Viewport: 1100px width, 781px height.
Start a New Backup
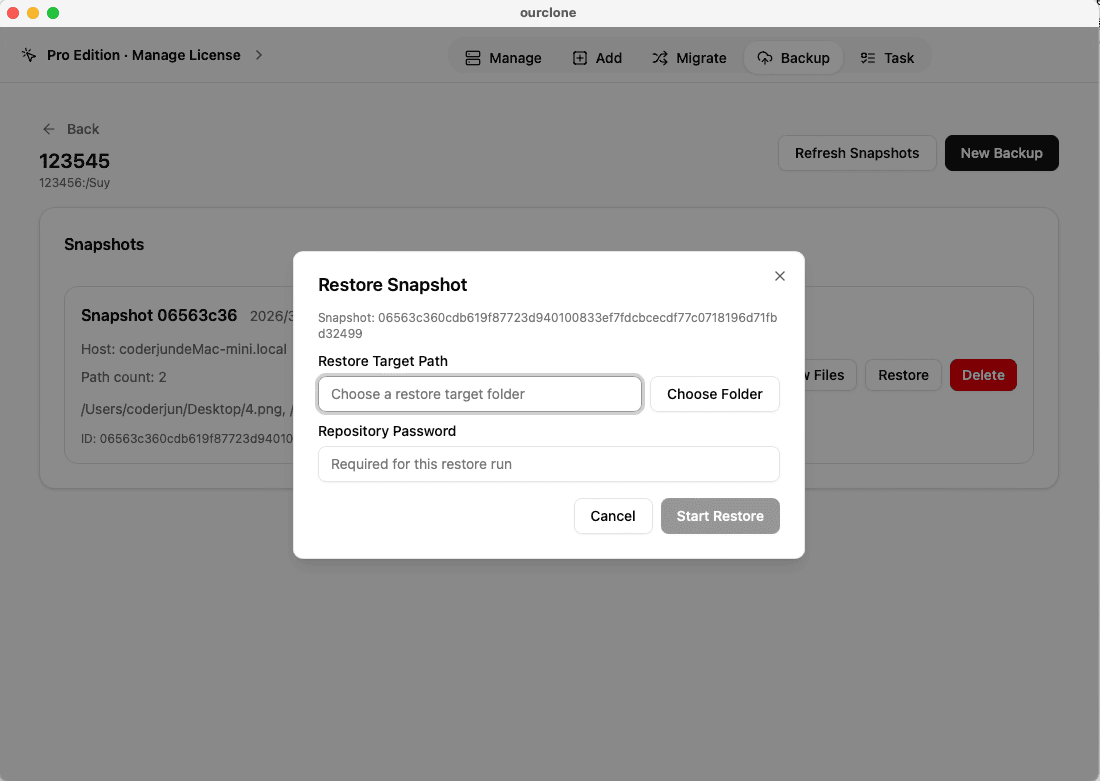[1001, 153]
